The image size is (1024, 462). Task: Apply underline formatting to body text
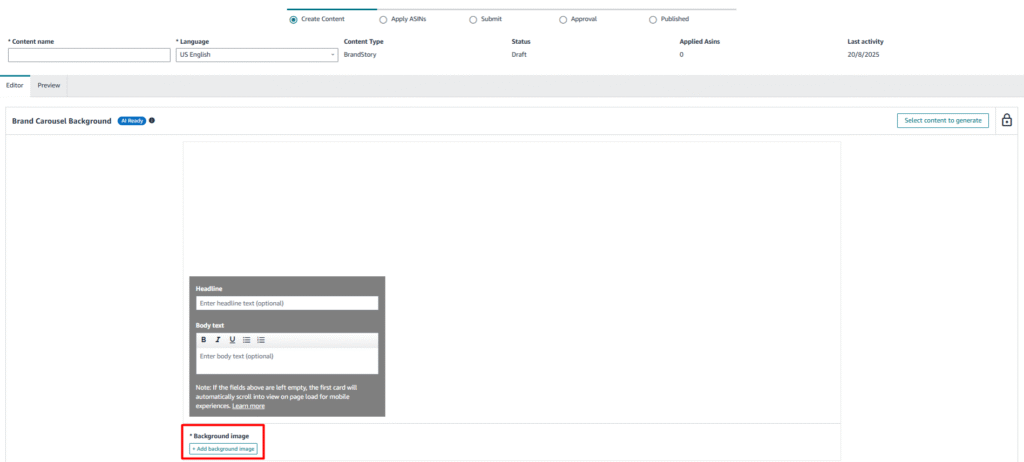tap(232, 340)
